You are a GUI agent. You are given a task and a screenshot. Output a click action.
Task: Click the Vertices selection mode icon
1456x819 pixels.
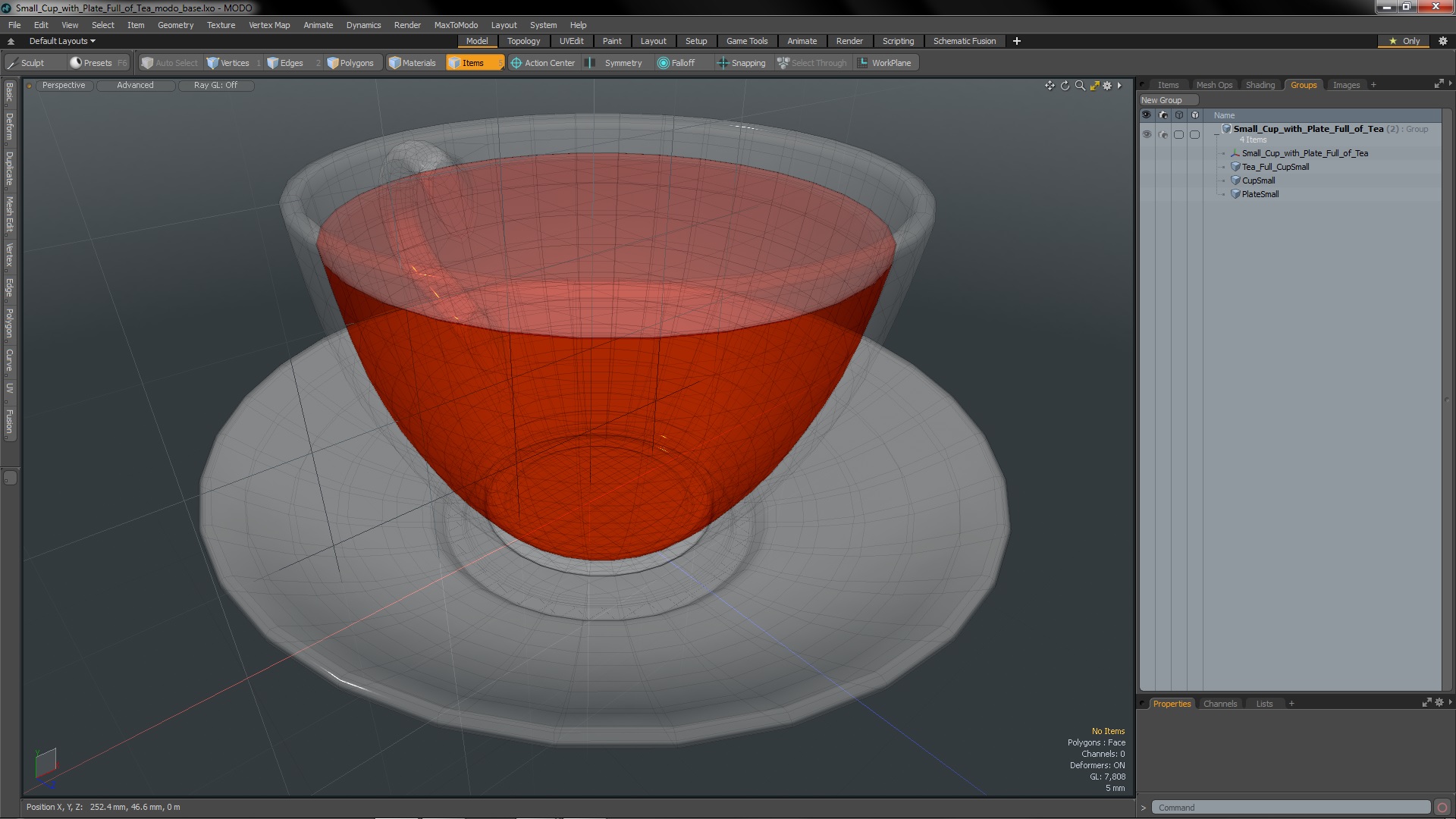pyautogui.click(x=212, y=62)
